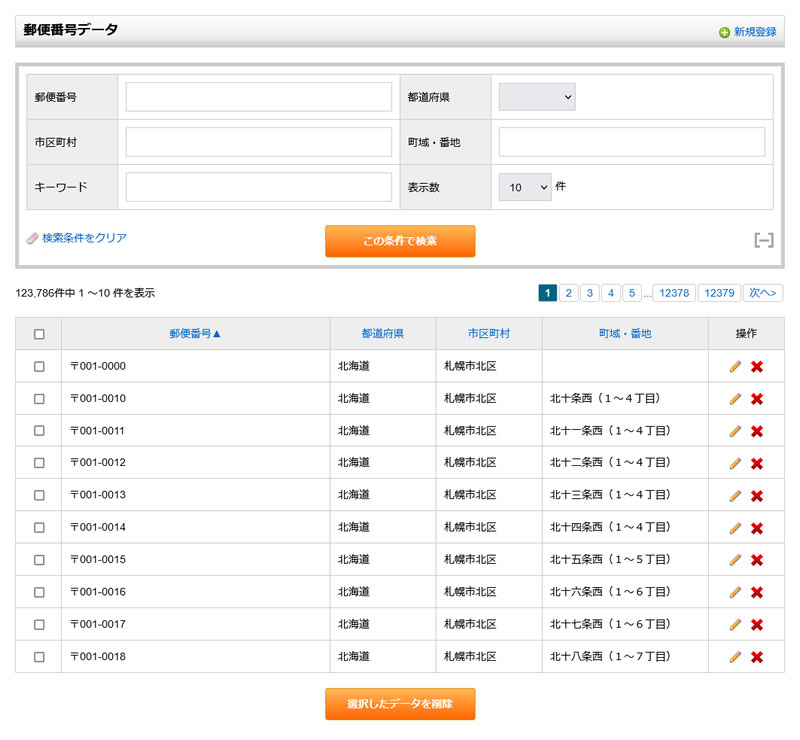Click the pencil edit icon for 〒001-0000
This screenshot has height=740, width=800.
pos(735,367)
